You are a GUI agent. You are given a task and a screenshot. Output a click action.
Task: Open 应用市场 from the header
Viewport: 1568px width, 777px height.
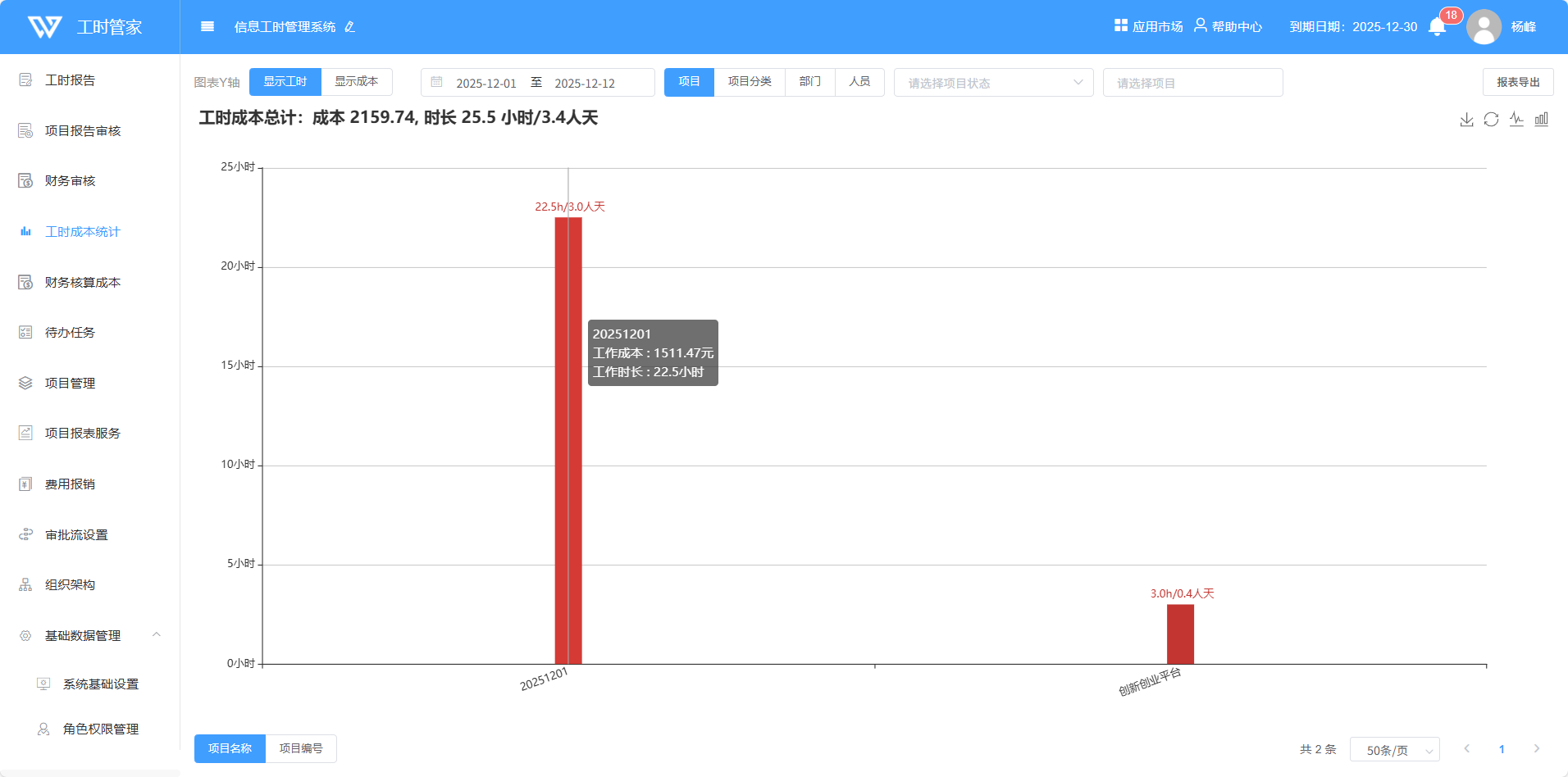pos(1148,26)
